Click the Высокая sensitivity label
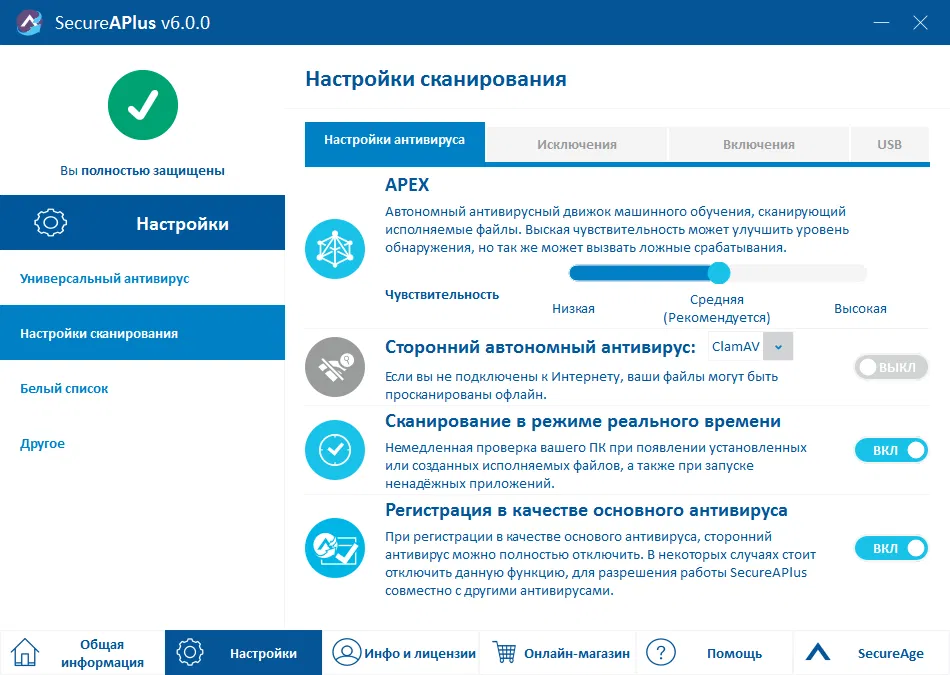Screen dimensions: 950x675 tap(860, 308)
